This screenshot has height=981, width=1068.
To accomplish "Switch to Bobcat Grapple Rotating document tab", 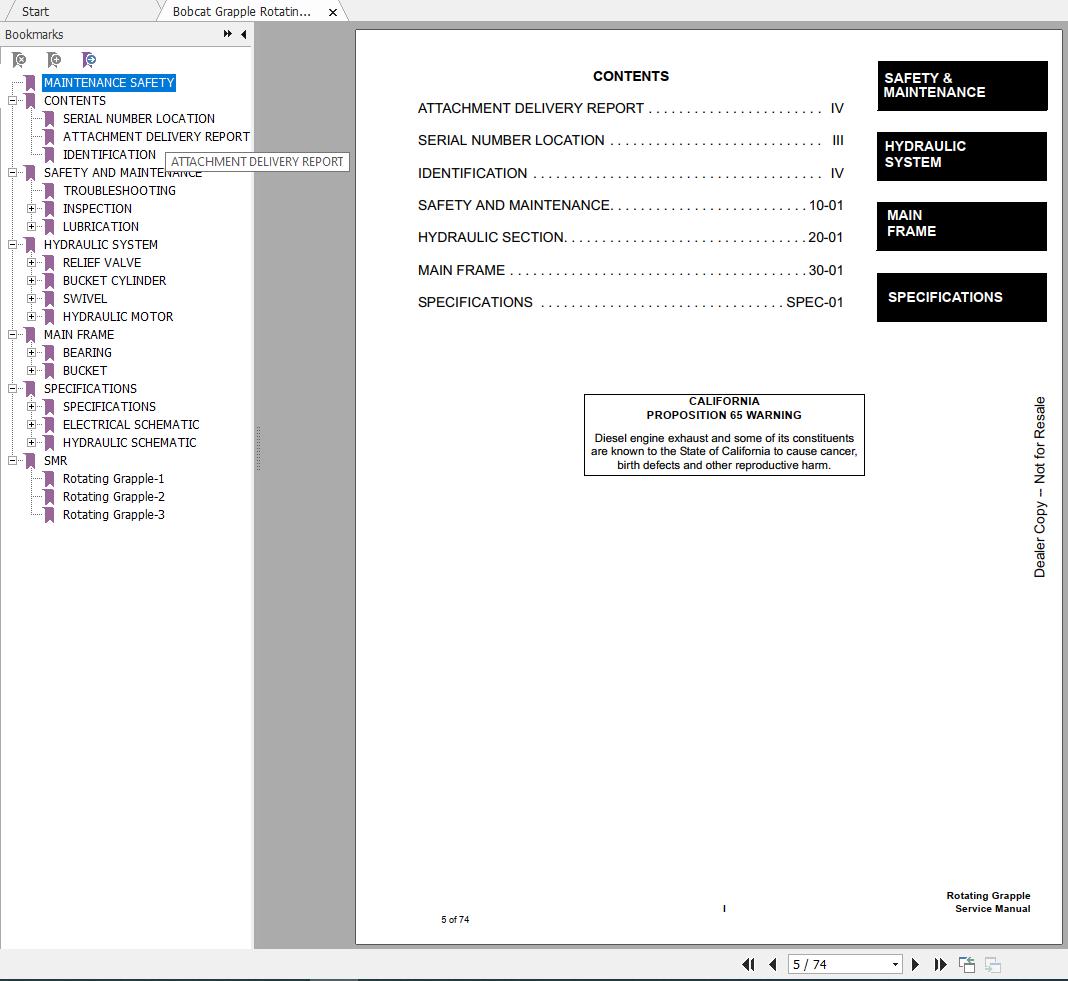I will click(242, 12).
